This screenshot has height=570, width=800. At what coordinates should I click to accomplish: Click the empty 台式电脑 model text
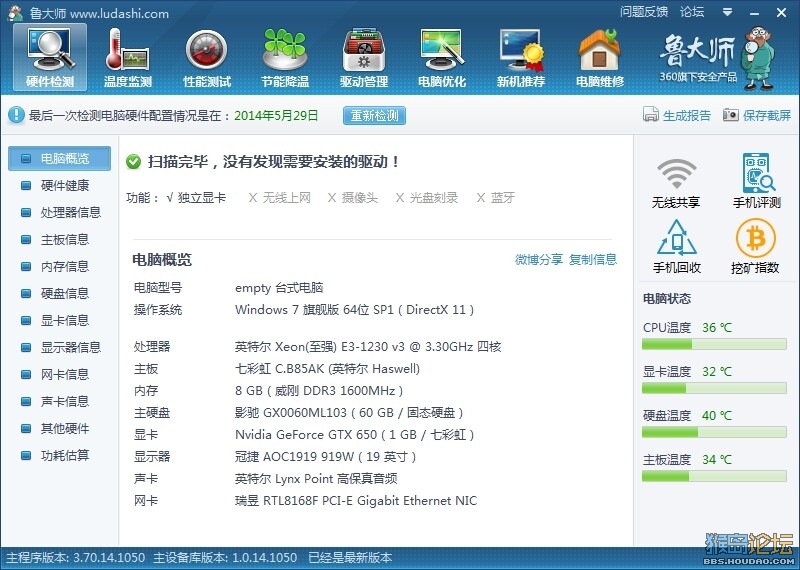[x=279, y=288]
